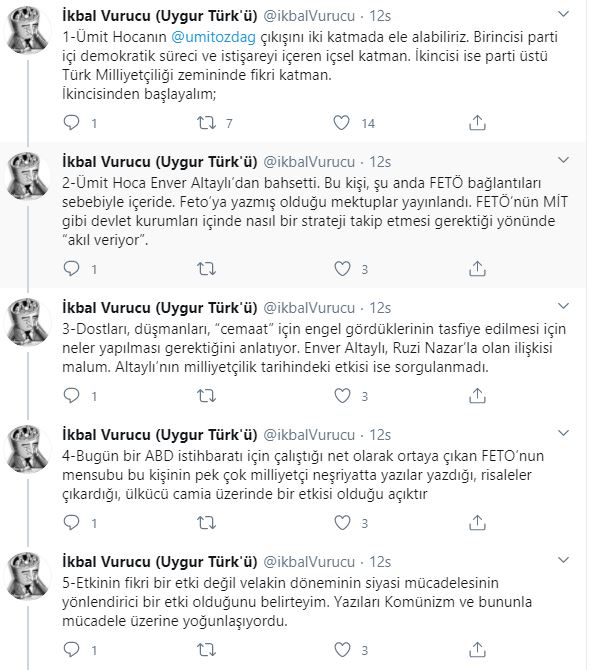This screenshot has width=589, height=670.
Task: Open the profile avatar beside tweet 5
Action: (x=27, y=575)
